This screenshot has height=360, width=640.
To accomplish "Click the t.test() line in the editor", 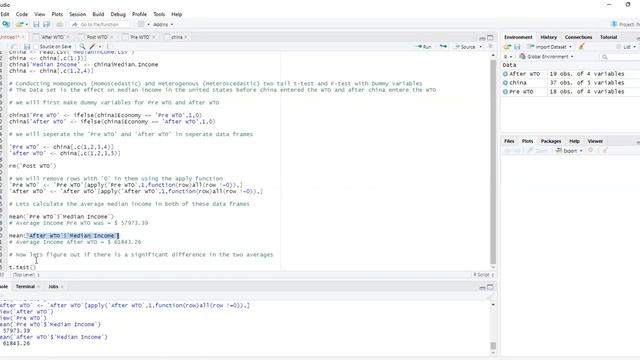I will (22, 267).
